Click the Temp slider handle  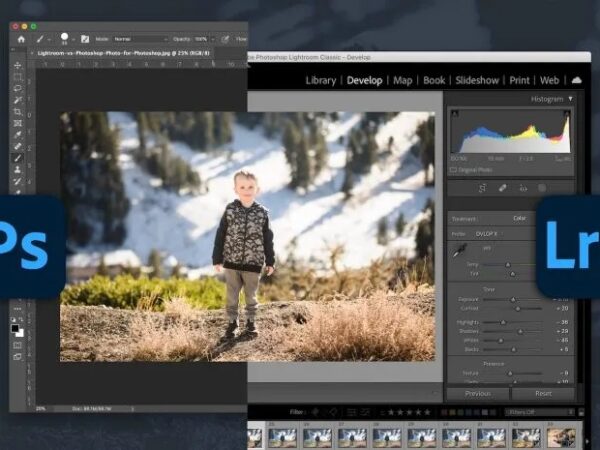click(x=508, y=264)
